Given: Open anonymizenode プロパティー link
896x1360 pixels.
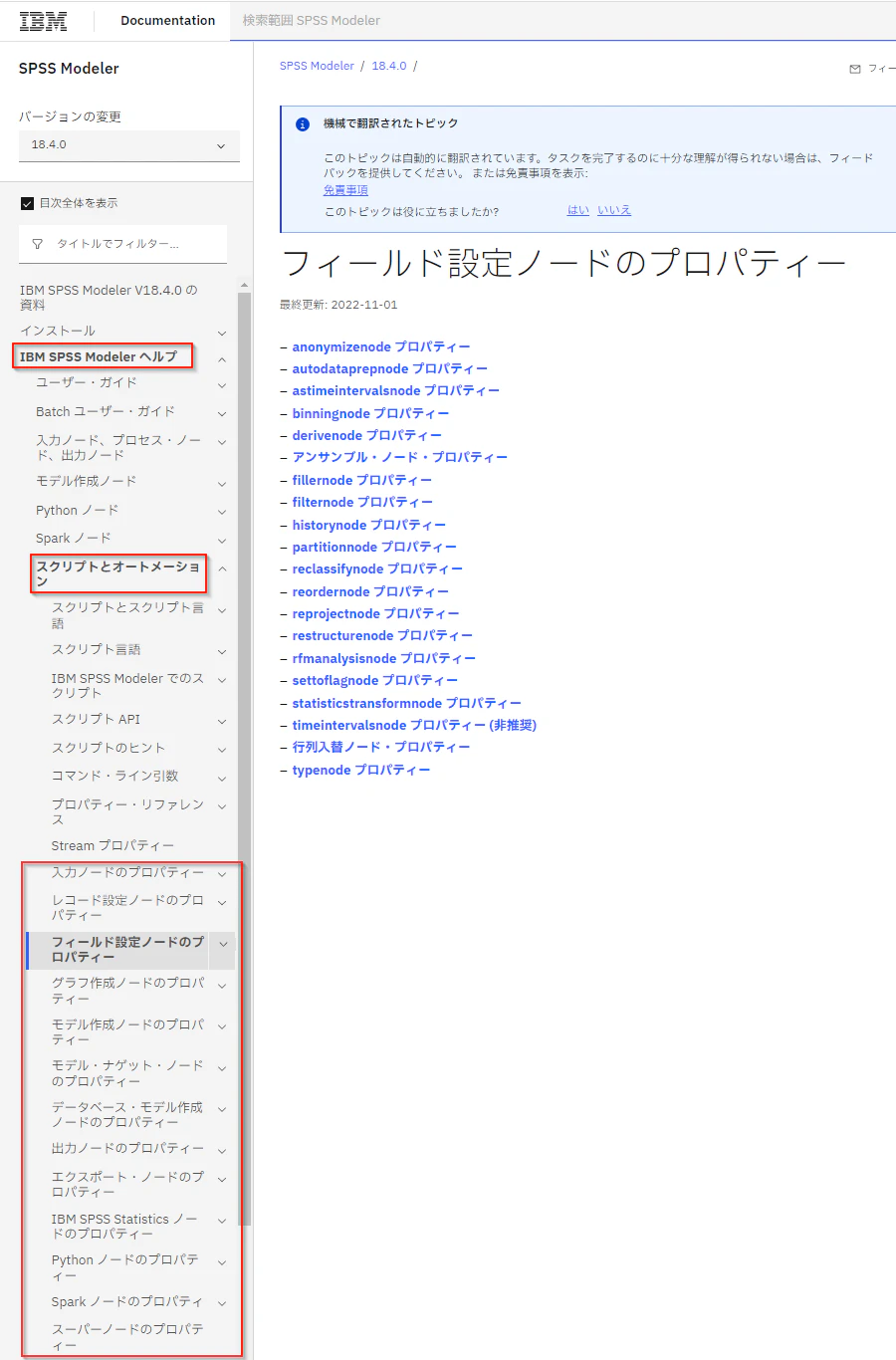Looking at the screenshot, I should click(381, 346).
